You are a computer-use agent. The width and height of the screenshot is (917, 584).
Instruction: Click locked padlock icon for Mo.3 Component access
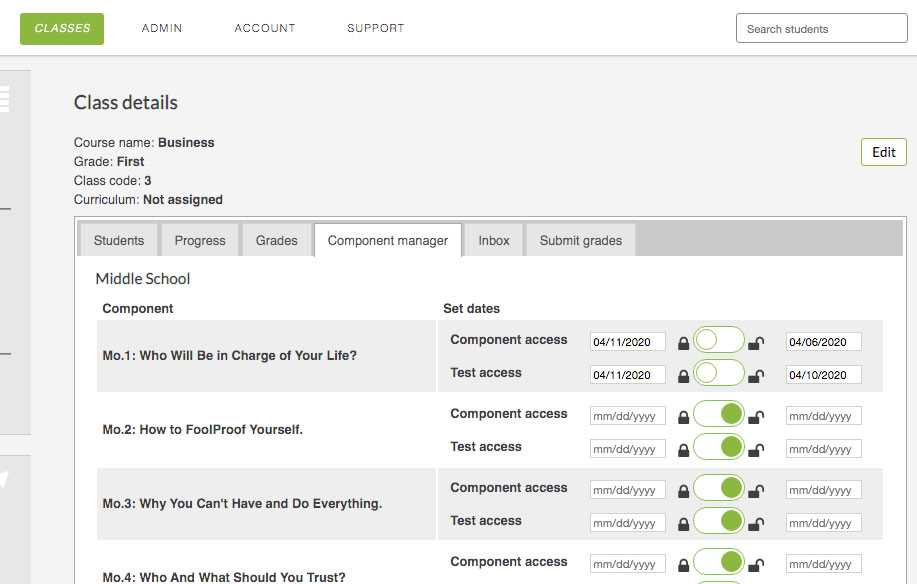tap(683, 492)
